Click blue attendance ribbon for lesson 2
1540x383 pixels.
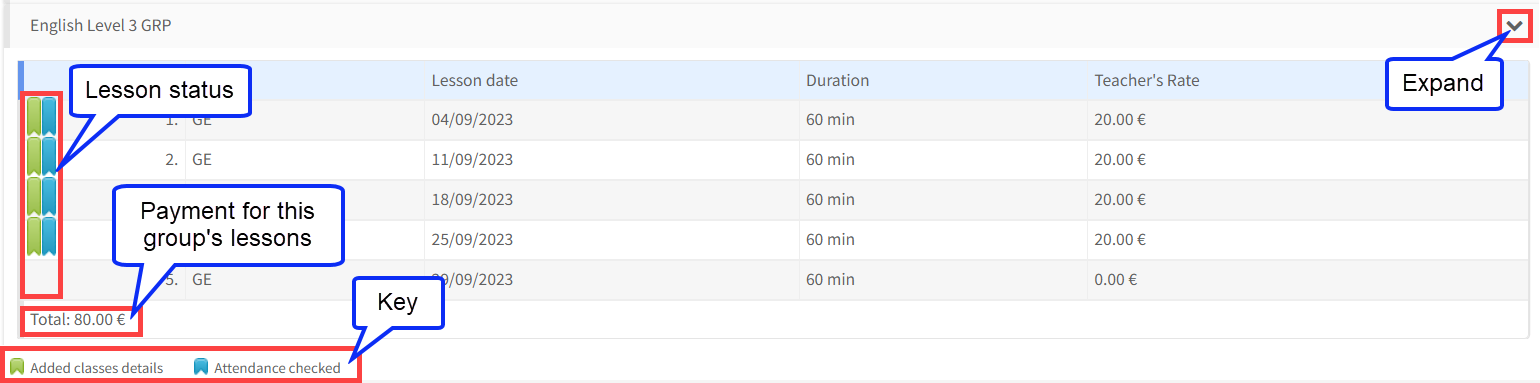click(x=49, y=157)
